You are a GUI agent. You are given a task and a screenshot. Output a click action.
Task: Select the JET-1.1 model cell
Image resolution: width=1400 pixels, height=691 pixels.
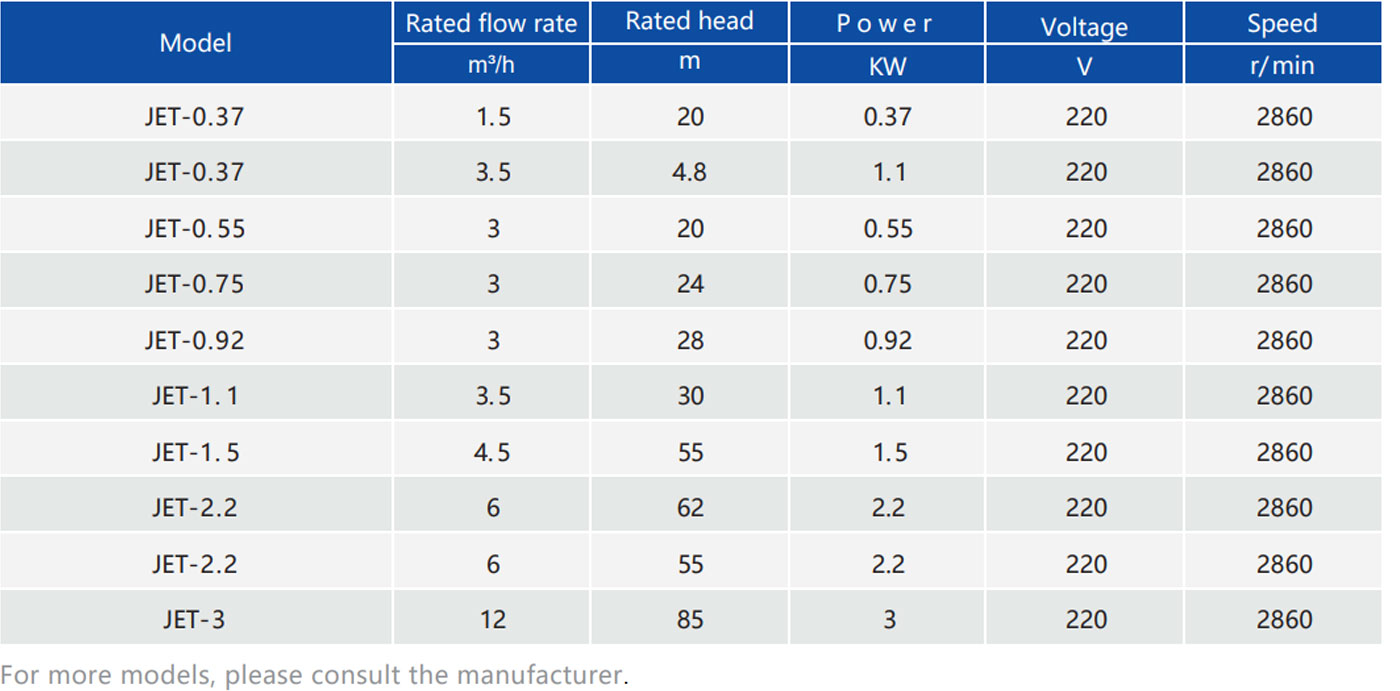click(194, 396)
